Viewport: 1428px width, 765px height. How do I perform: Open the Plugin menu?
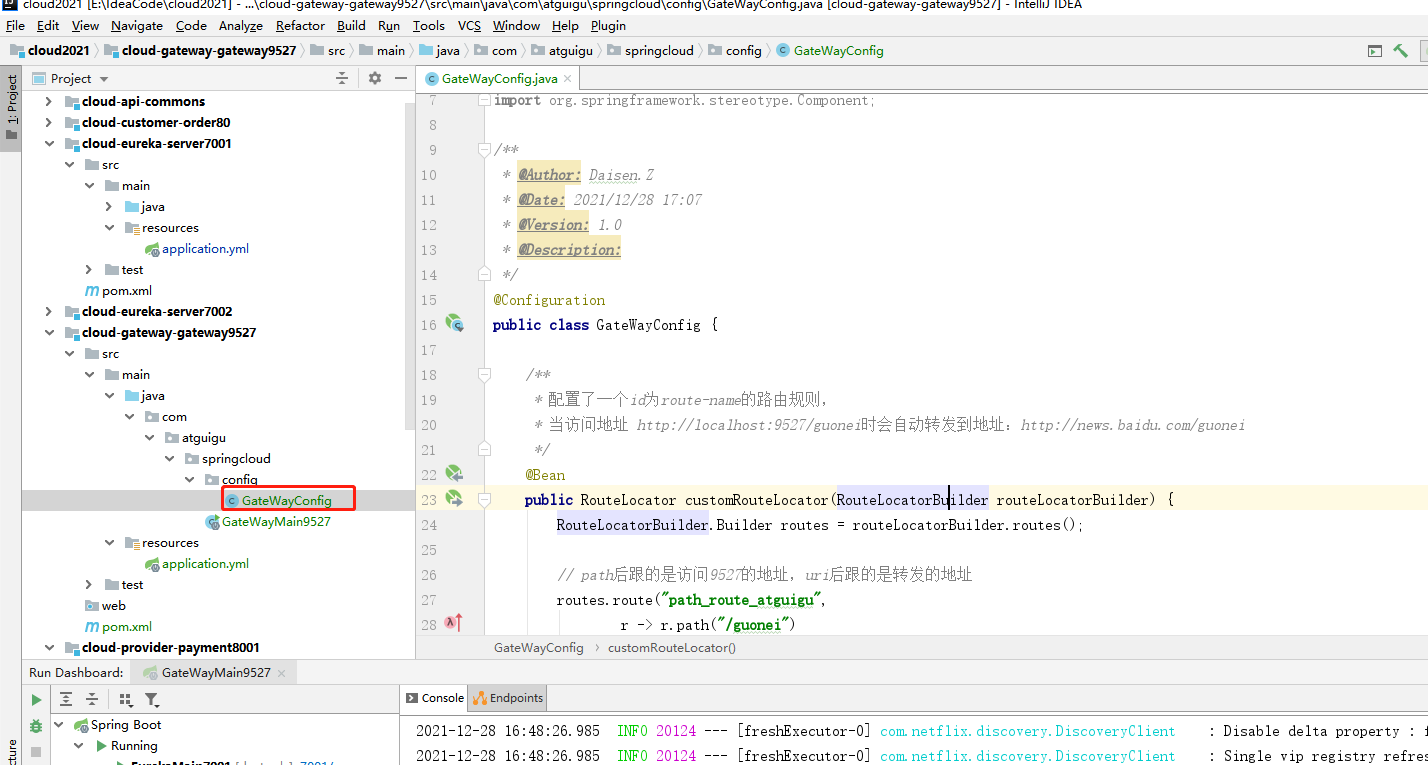(x=608, y=25)
